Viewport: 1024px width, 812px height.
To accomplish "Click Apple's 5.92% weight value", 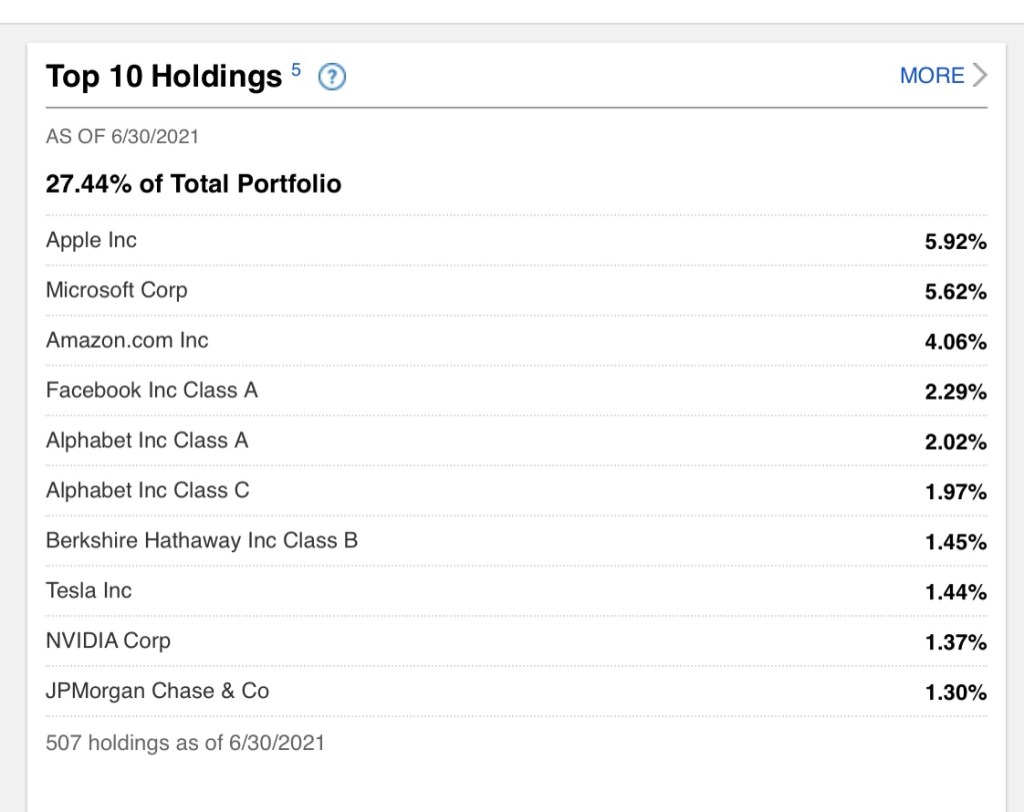I will [956, 242].
